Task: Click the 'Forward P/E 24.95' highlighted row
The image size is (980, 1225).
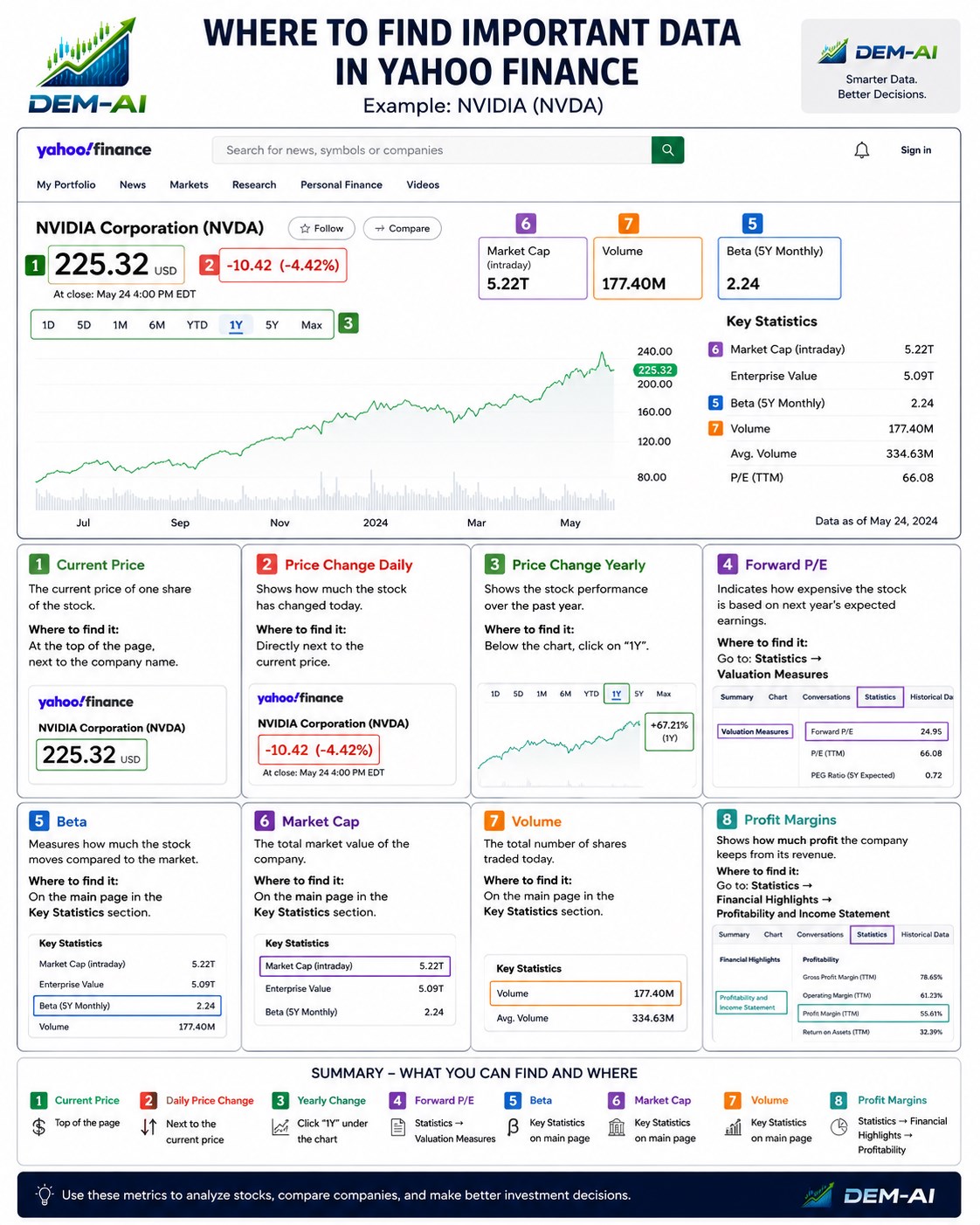Action: click(876, 731)
